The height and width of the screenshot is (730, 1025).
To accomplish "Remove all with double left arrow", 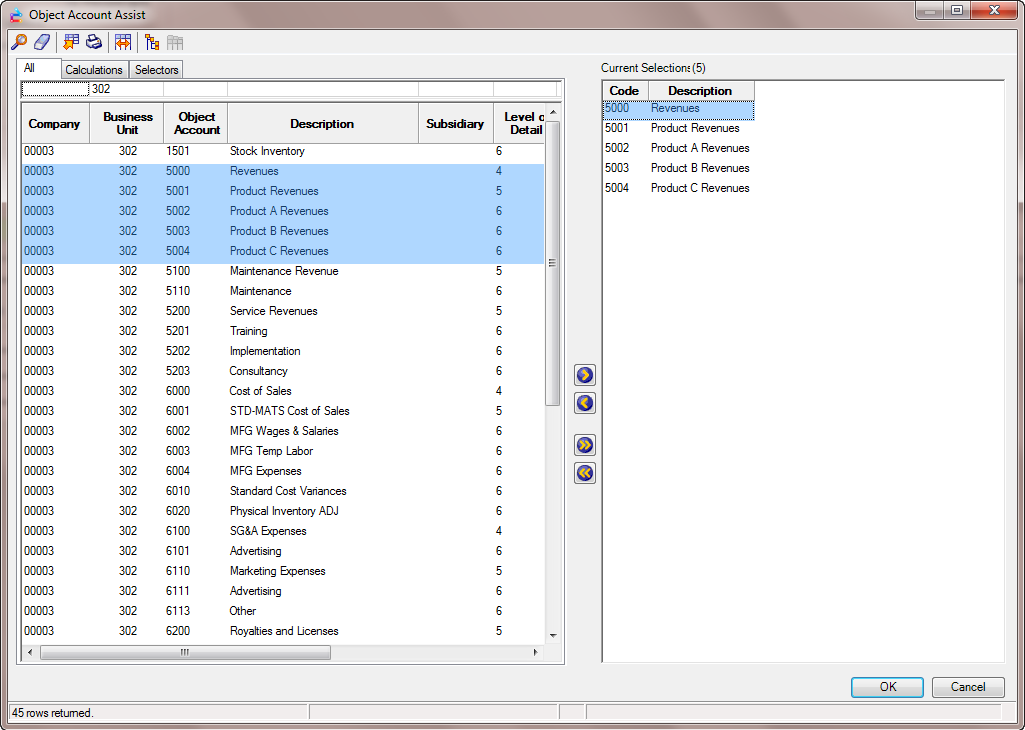I will point(585,473).
